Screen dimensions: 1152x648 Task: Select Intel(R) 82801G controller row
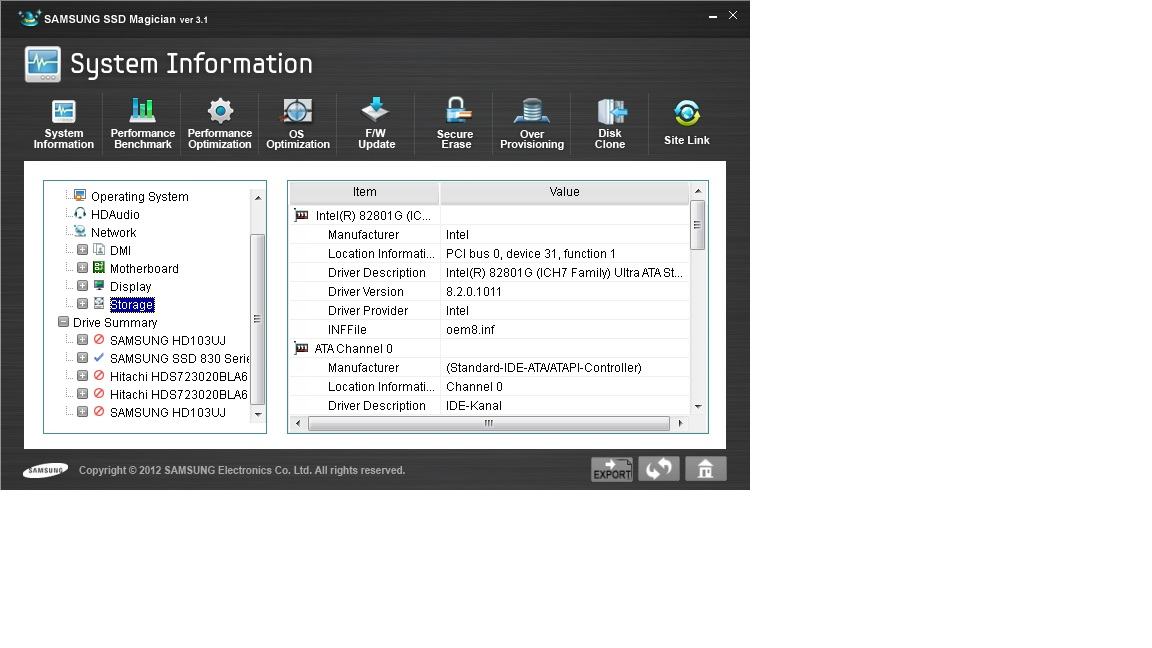[489, 215]
